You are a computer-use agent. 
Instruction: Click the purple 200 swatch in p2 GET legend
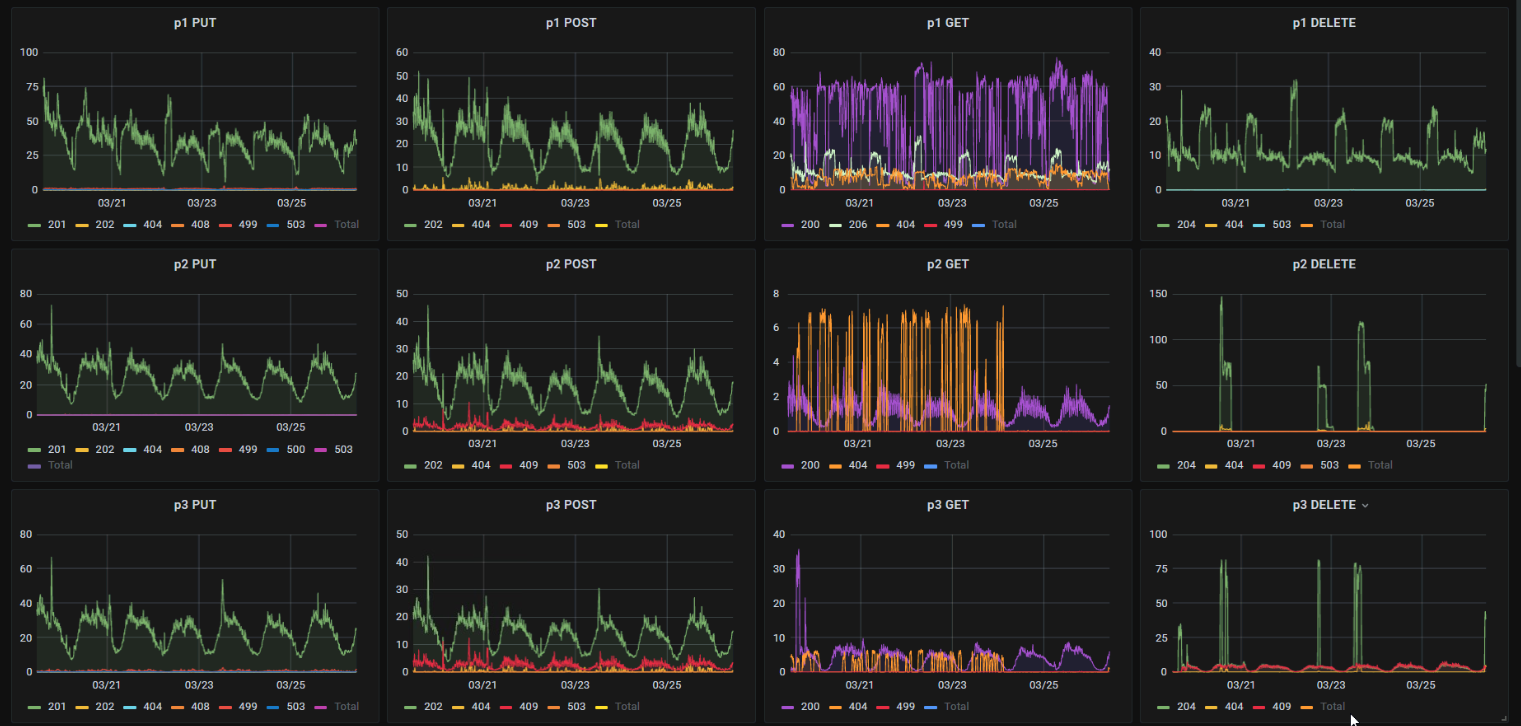(x=787, y=465)
